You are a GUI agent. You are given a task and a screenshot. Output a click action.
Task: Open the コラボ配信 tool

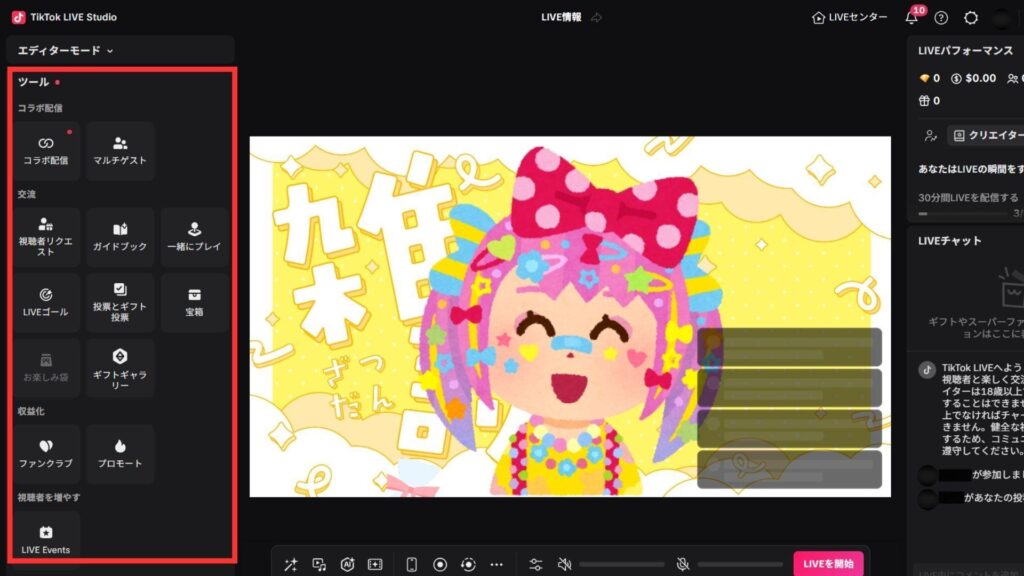click(46, 151)
